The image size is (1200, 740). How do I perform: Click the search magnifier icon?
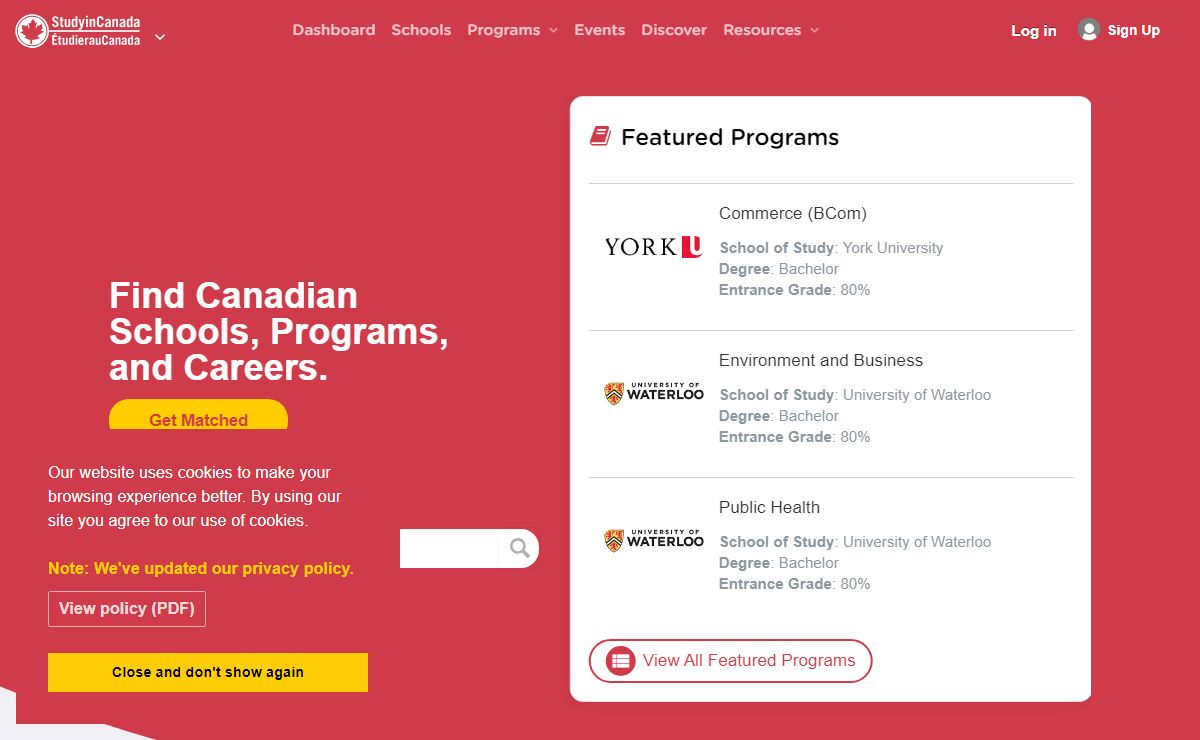pos(519,548)
